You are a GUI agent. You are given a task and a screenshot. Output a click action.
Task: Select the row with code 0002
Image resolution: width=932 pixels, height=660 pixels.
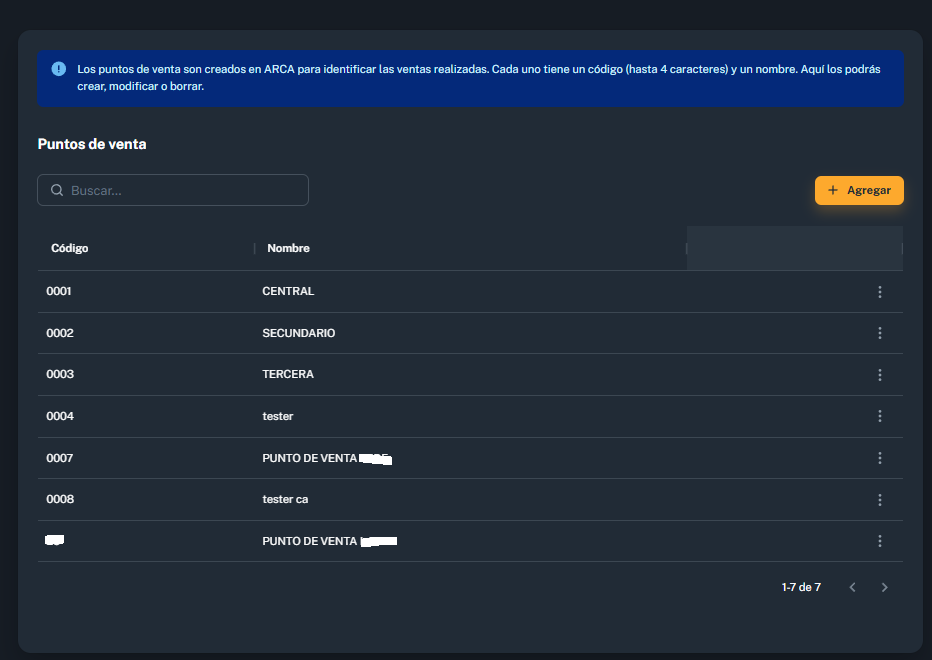tap(470, 333)
